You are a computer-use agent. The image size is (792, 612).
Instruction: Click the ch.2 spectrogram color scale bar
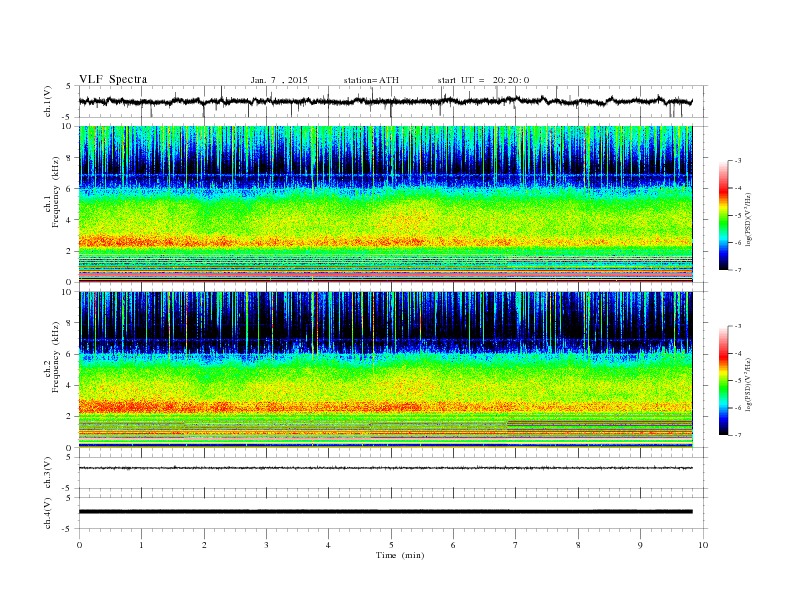pos(723,380)
